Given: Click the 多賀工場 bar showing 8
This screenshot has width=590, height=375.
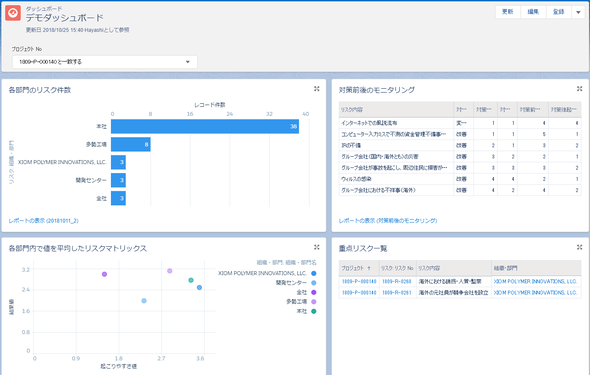Looking at the screenshot, I should (x=131, y=144).
